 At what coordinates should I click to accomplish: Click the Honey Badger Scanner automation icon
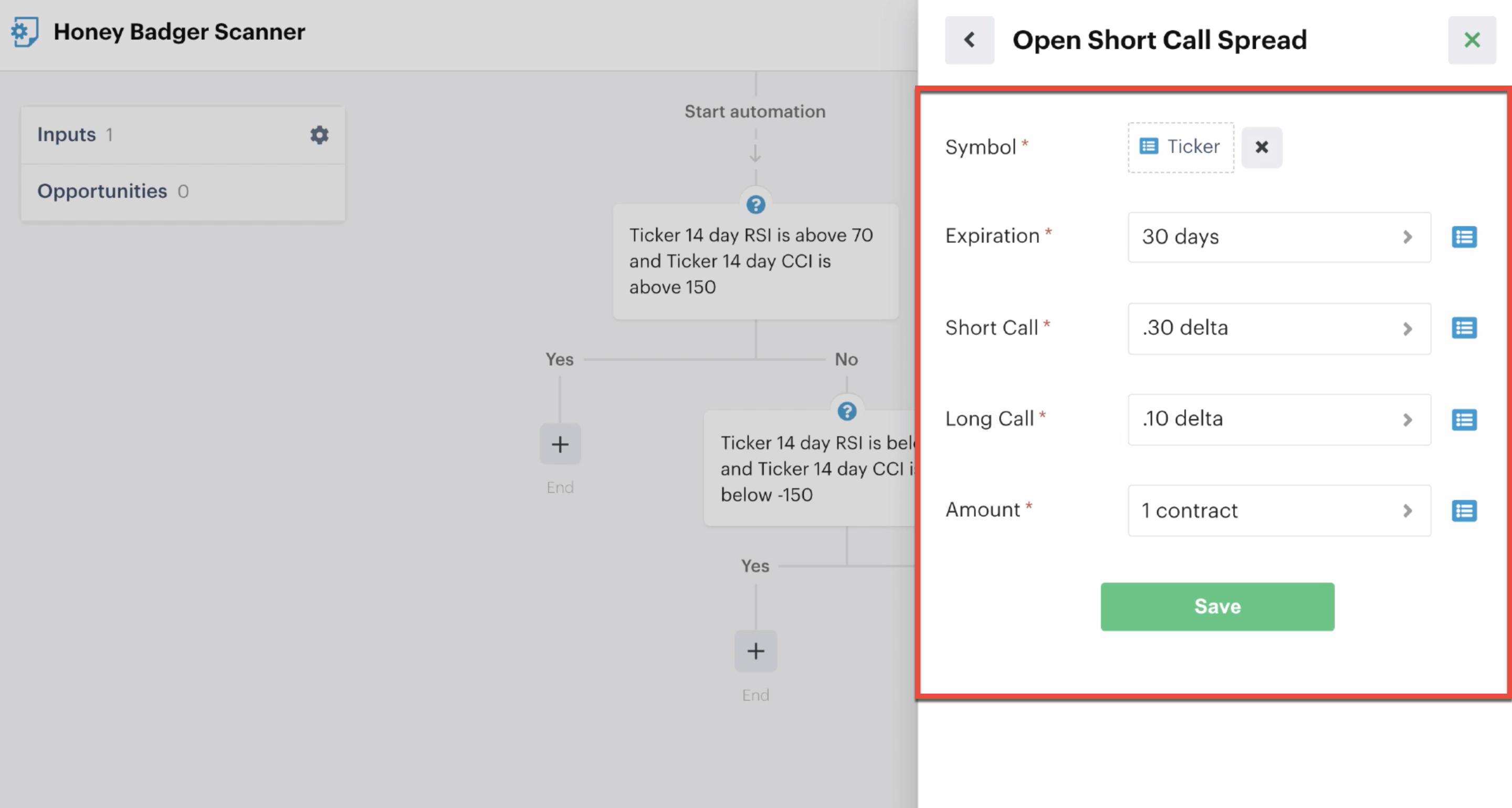(25, 31)
